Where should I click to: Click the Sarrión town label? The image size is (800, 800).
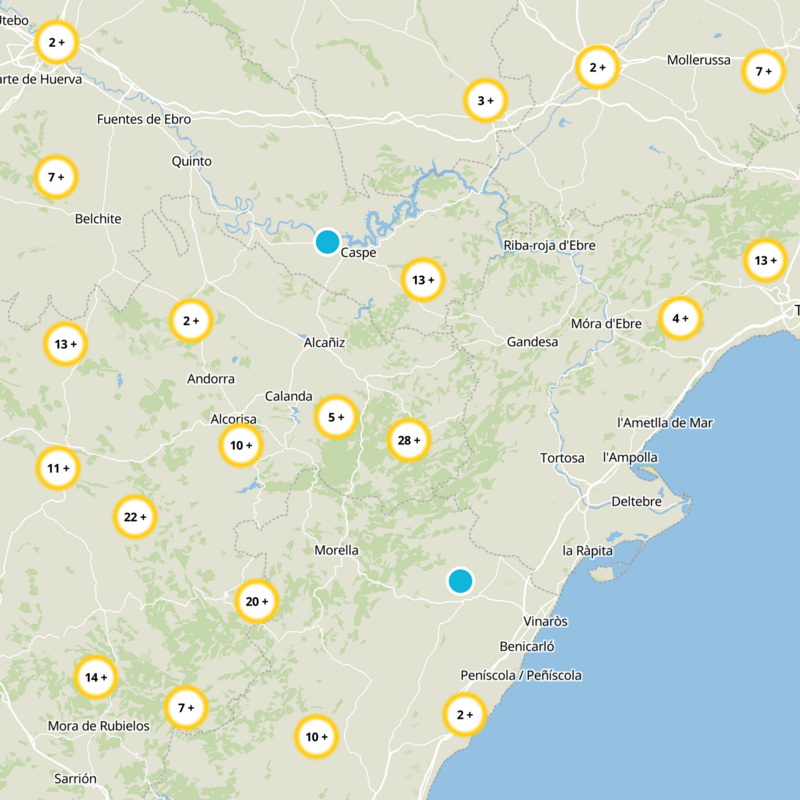[x=76, y=779]
